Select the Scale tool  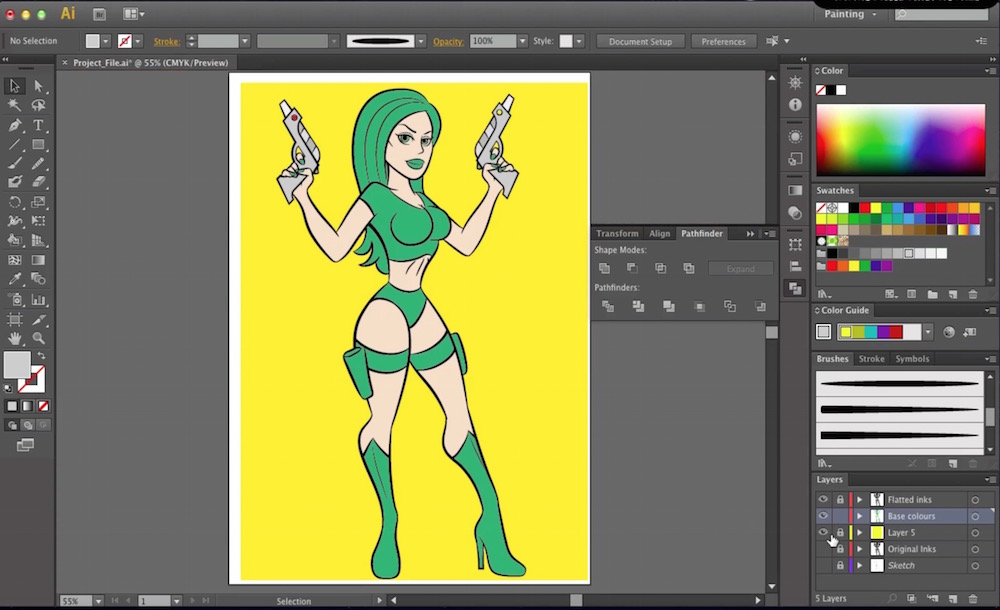tap(38, 202)
